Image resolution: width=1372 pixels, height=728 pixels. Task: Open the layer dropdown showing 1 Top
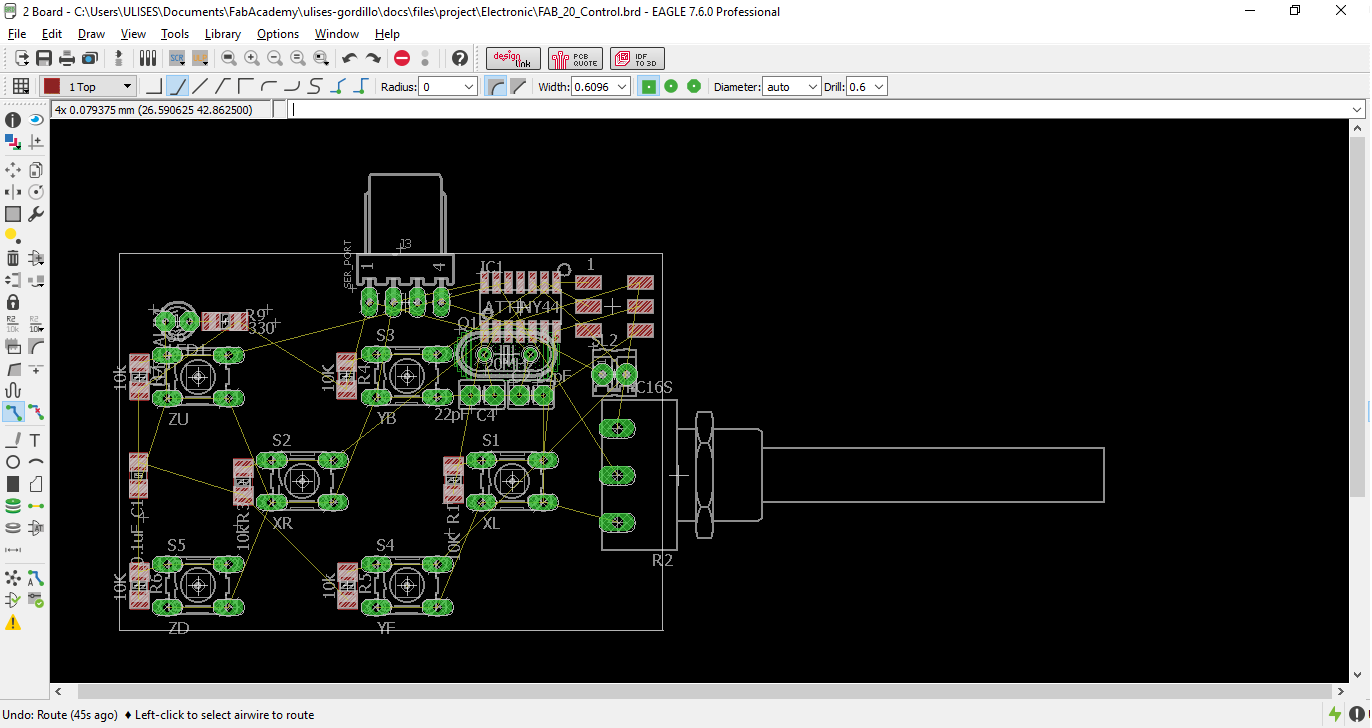click(88, 87)
